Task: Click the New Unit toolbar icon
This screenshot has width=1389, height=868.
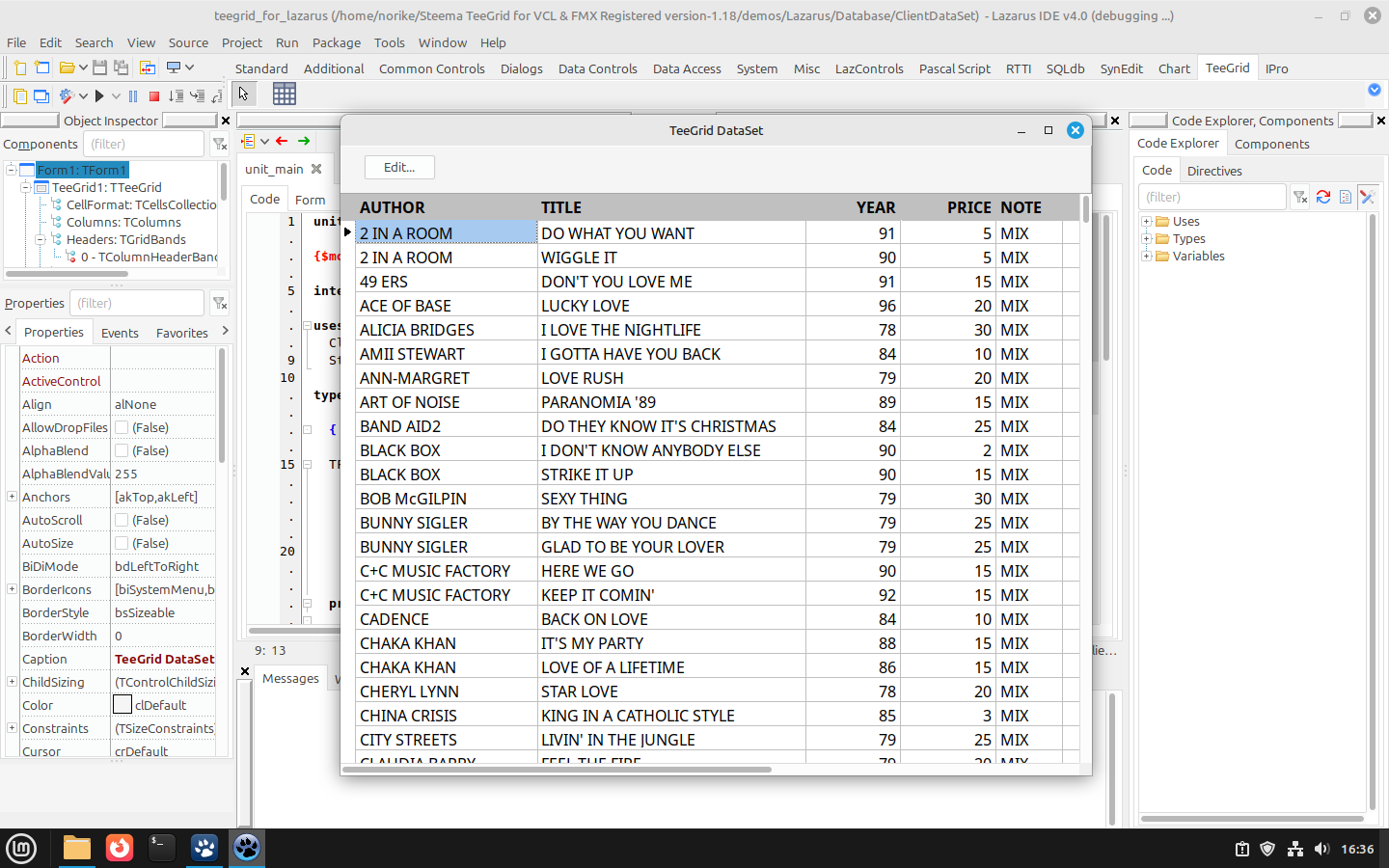Action: [x=20, y=68]
